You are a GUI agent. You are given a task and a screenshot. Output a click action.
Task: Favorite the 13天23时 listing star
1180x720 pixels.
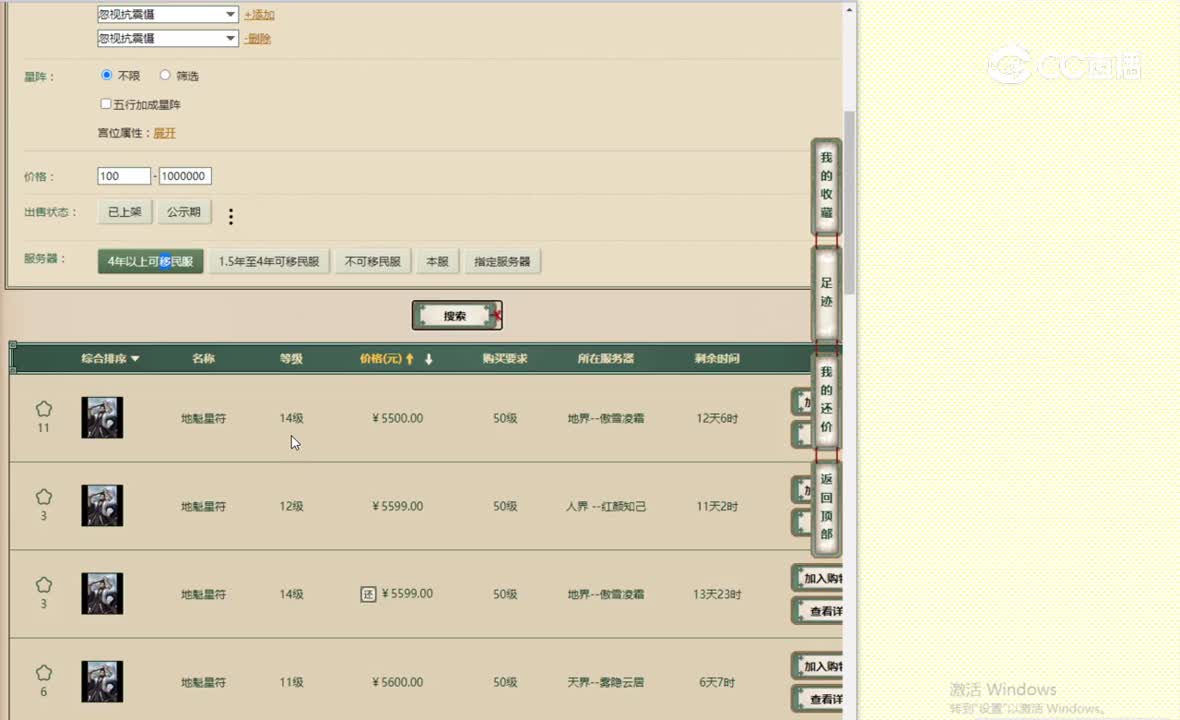click(44, 585)
